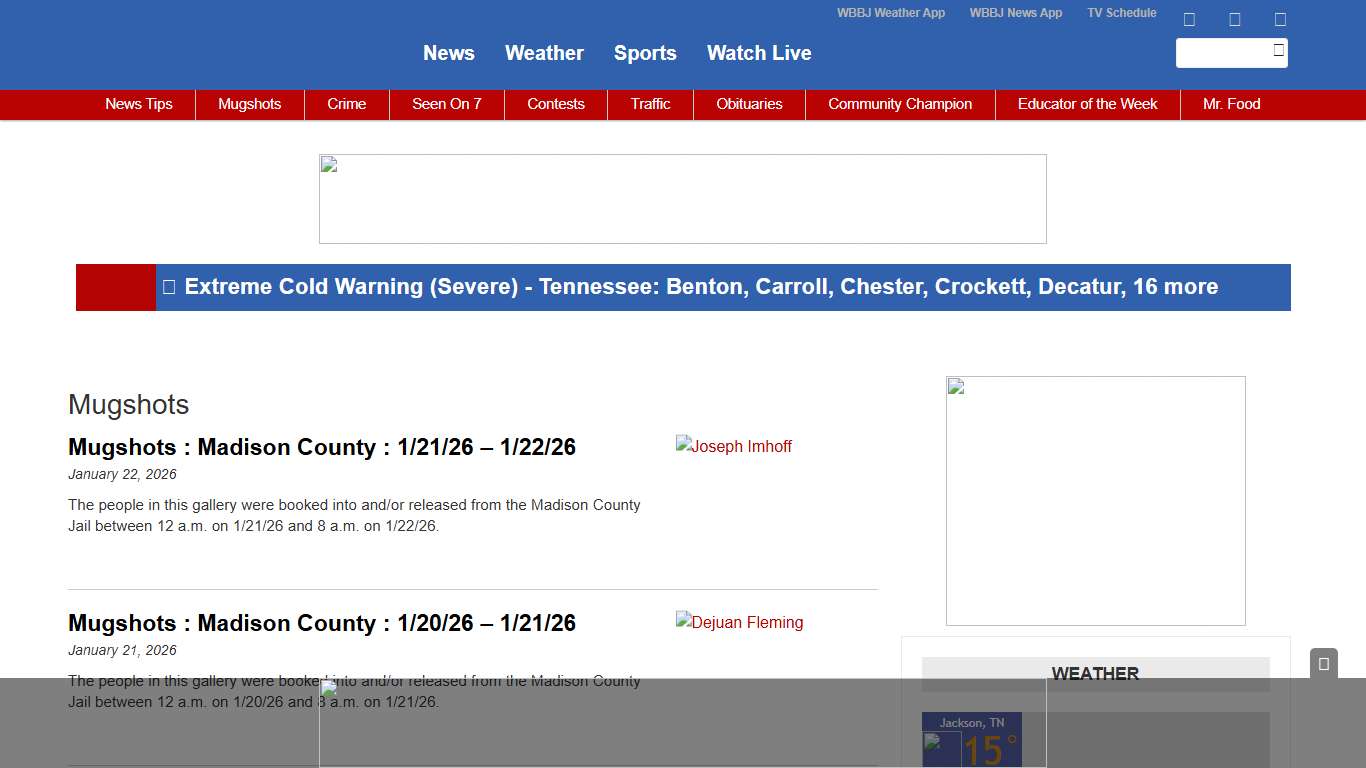Click the alert icon before Extreme Cold Warning
This screenshot has width=1366, height=768.
168,287
